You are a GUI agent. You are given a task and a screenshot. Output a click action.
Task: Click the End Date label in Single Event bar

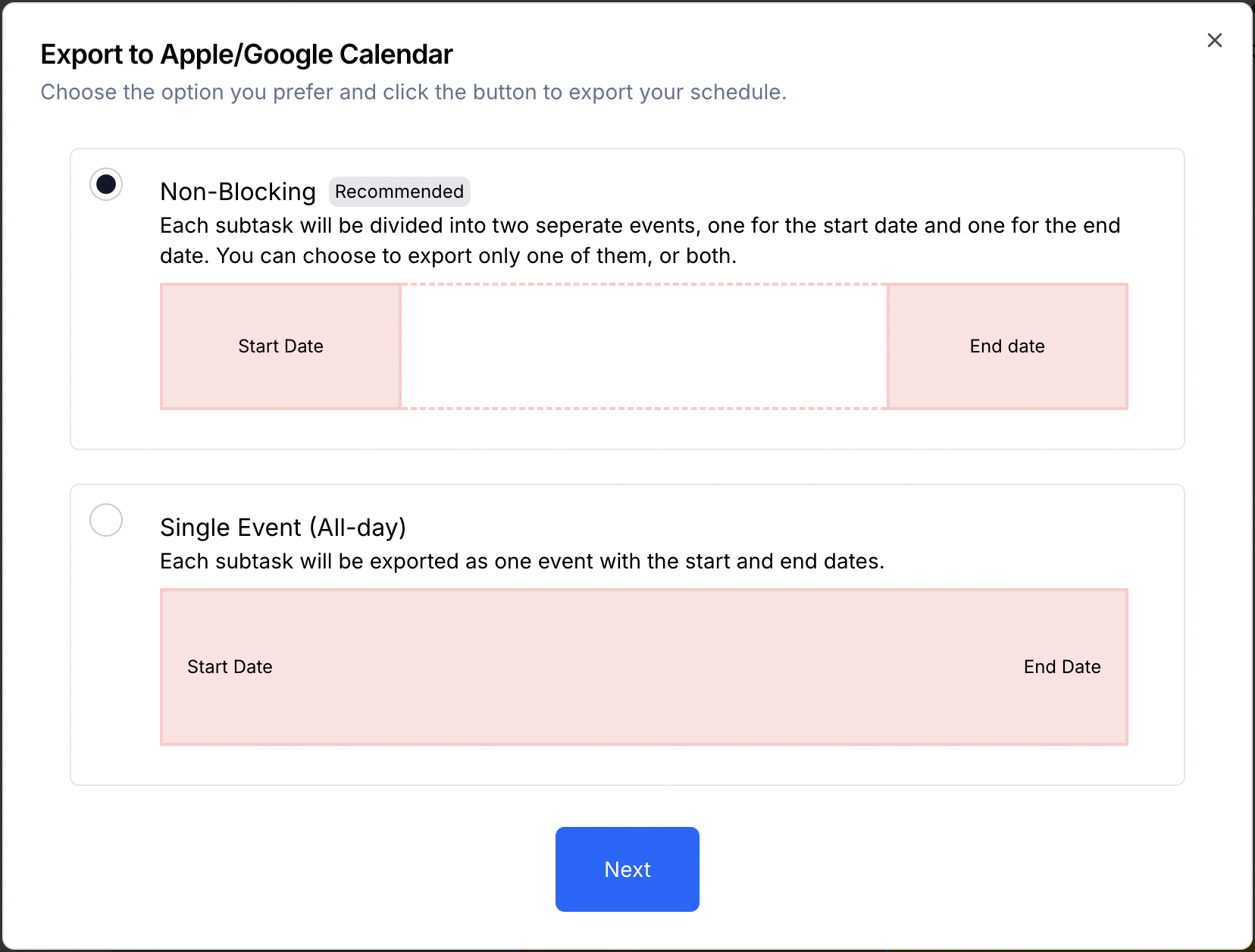point(1062,667)
